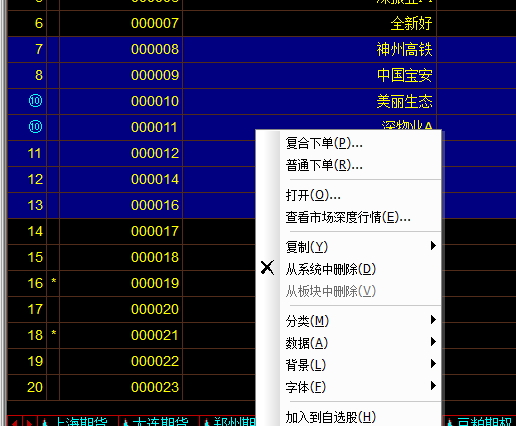Select stock name 中国宝安
This screenshot has height=426, width=516.
(404, 75)
